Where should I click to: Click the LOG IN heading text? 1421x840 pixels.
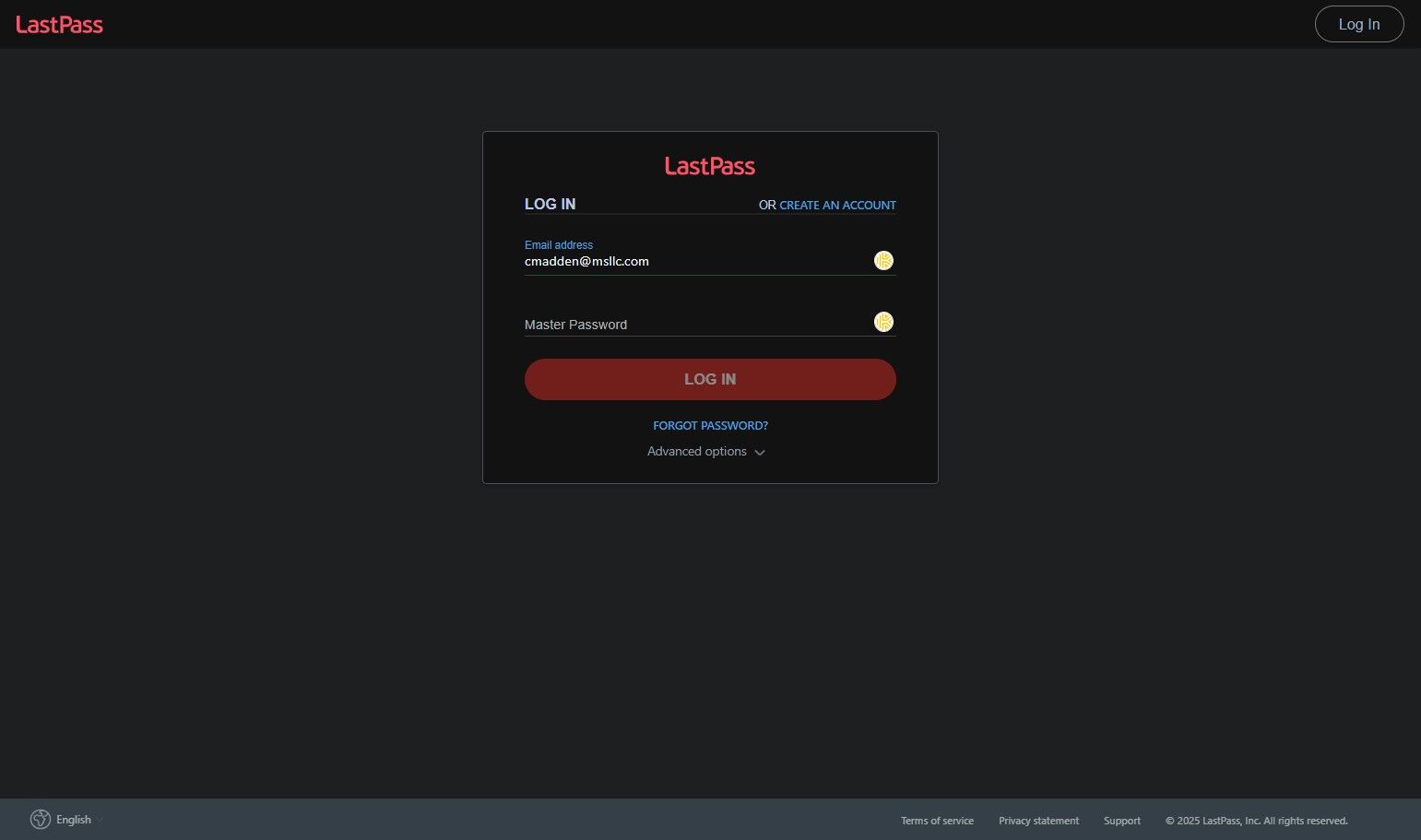pos(550,204)
